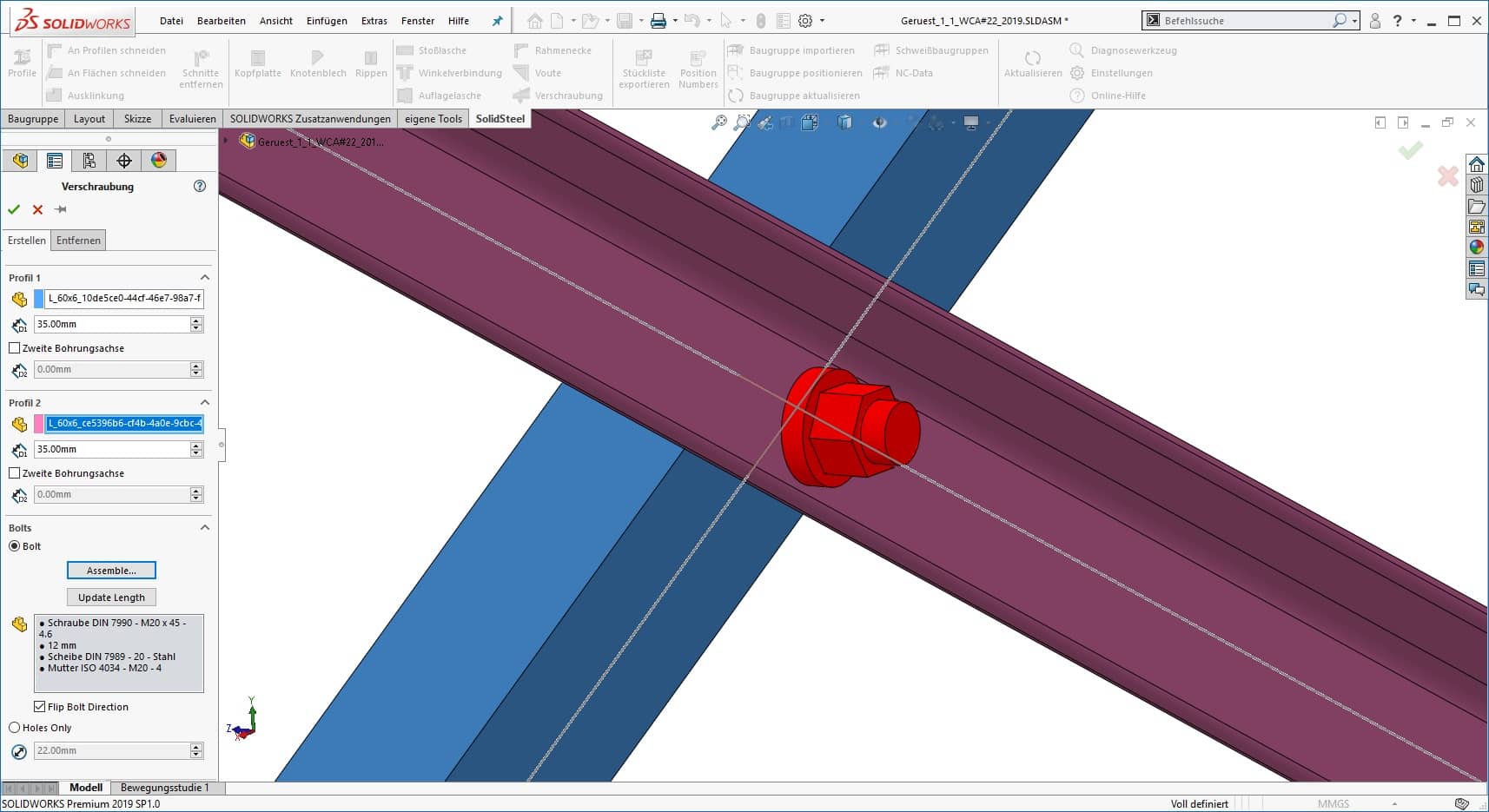This screenshot has height=812, width=1489.
Task: Click the blue Profil 1 color swatch
Action: [38, 299]
